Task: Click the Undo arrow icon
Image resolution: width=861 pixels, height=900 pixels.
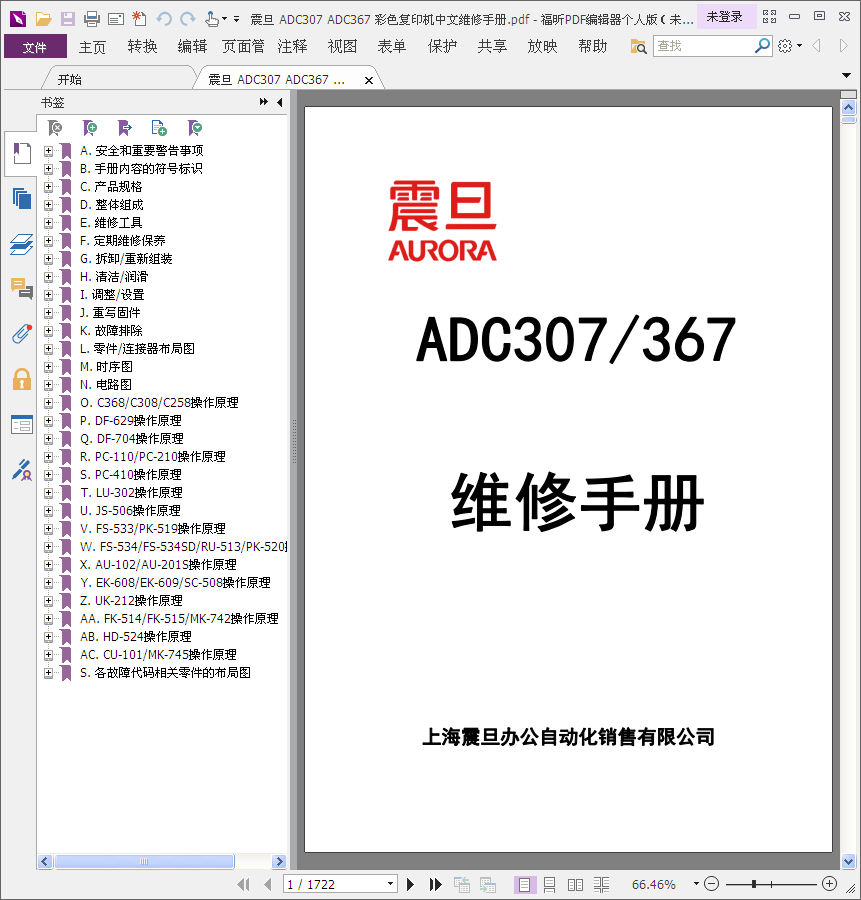Action: [164, 19]
